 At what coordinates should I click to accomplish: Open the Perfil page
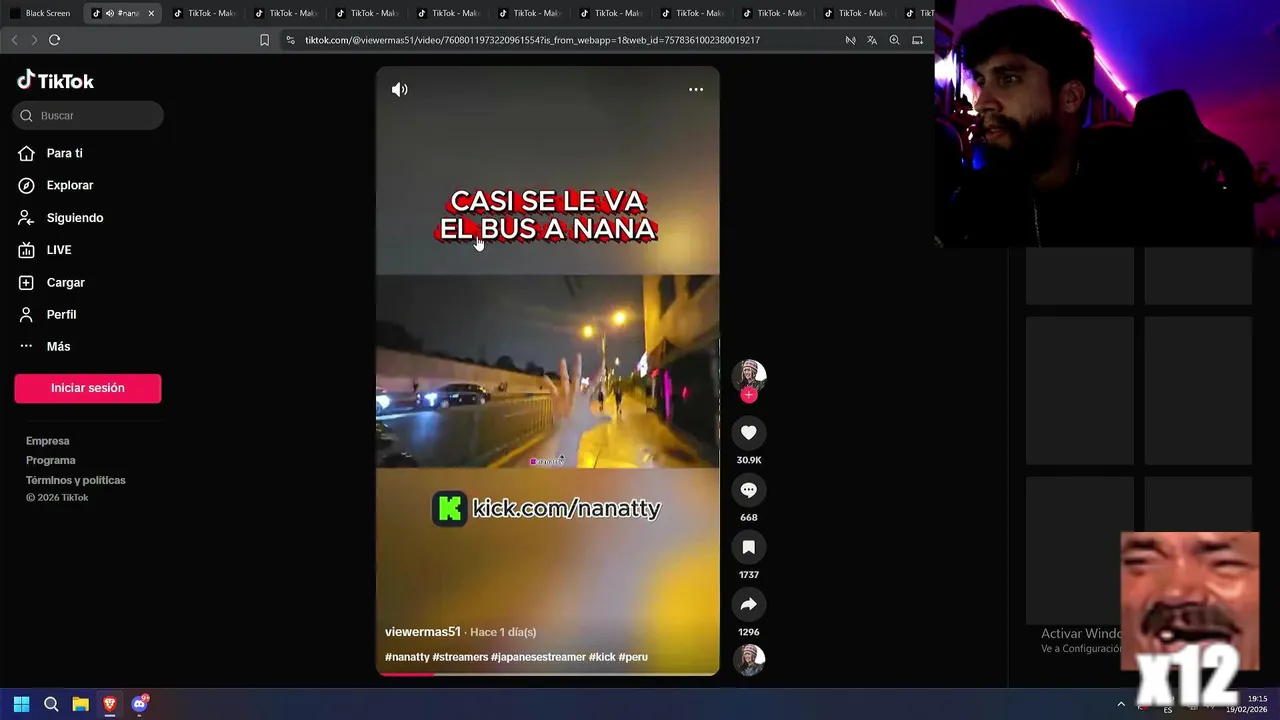[x=61, y=314]
